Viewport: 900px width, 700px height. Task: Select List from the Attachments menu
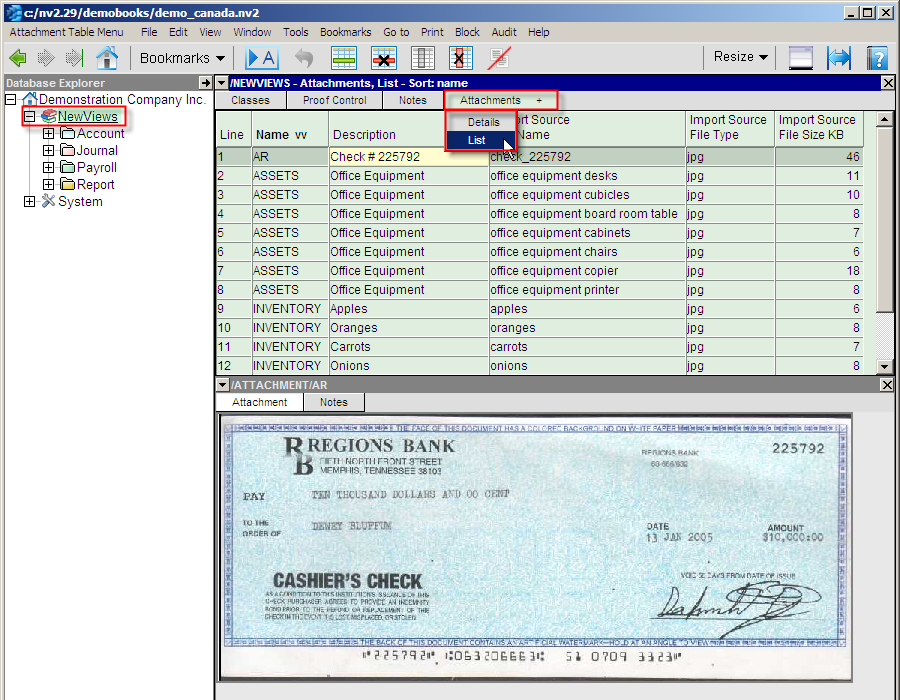click(477, 140)
